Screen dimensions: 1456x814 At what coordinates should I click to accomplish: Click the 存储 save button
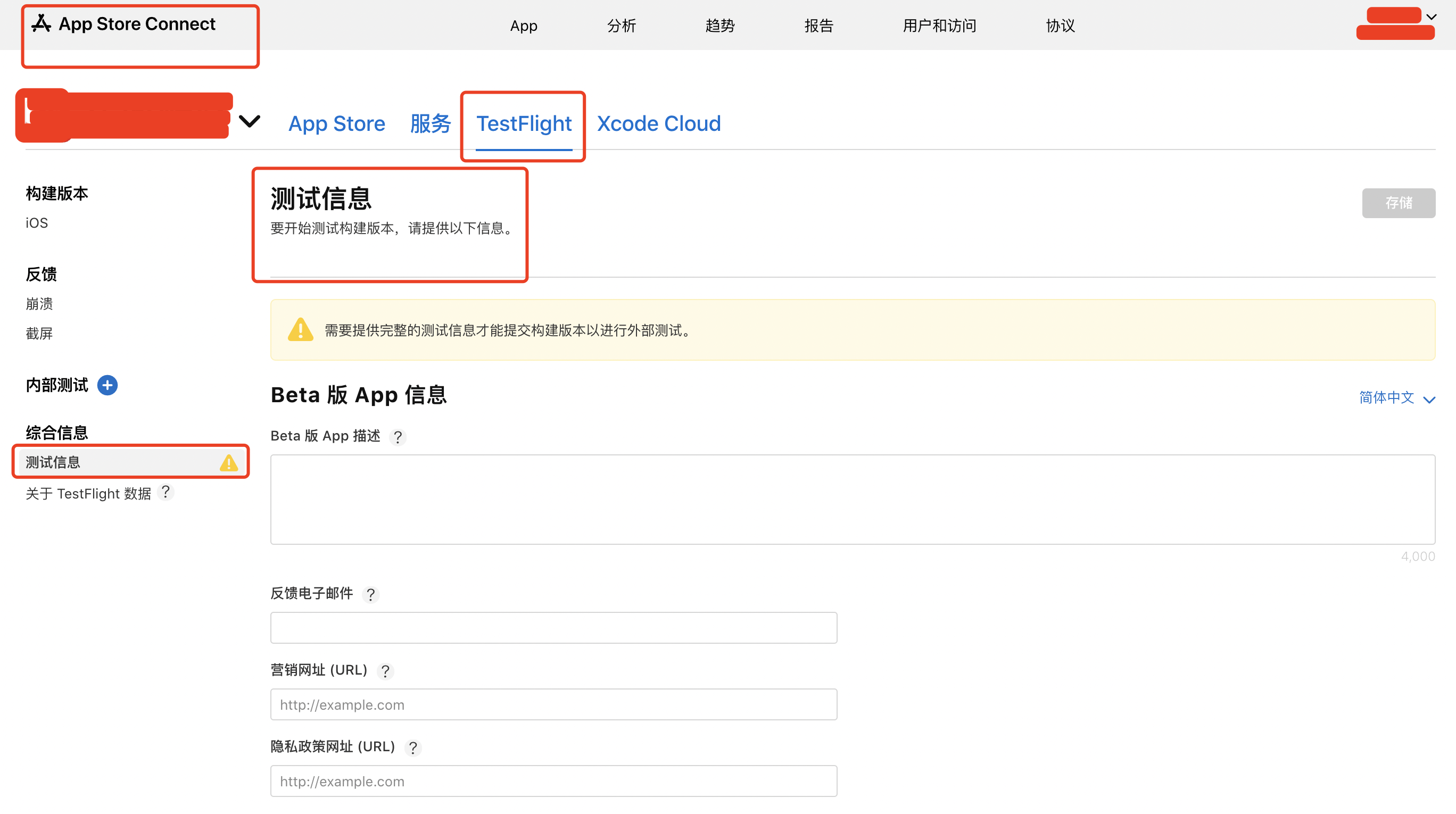click(x=1398, y=203)
